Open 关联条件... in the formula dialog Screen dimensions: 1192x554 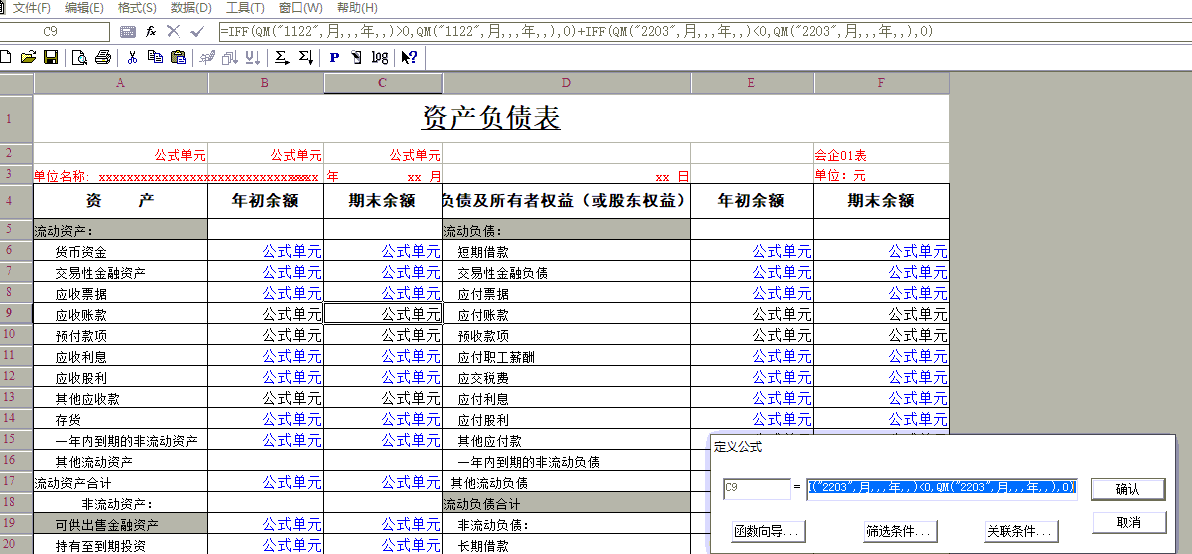coord(1021,532)
